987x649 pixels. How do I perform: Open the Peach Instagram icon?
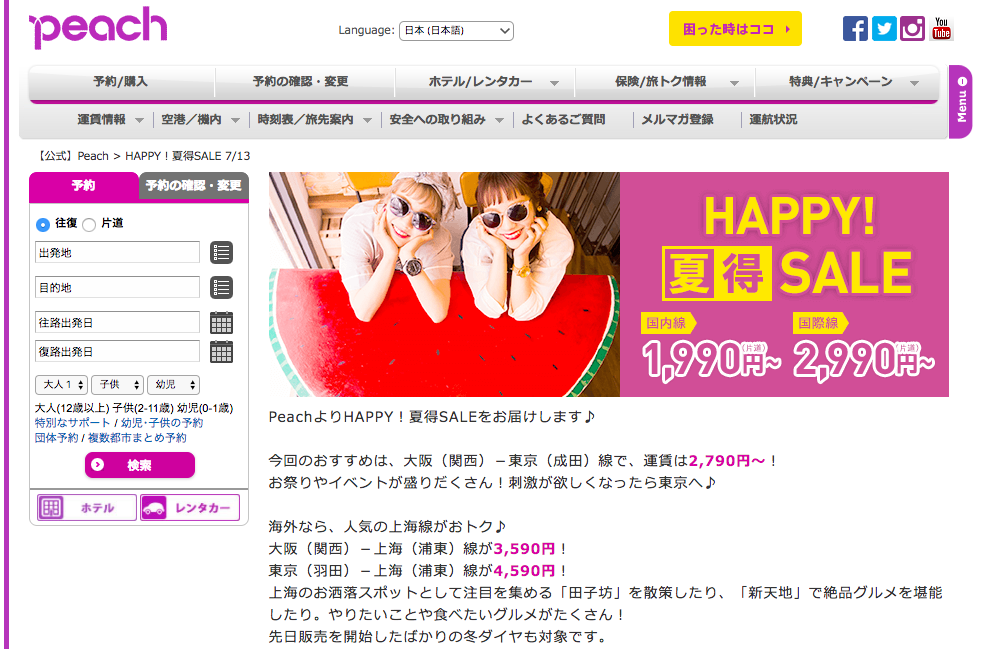[x=912, y=29]
